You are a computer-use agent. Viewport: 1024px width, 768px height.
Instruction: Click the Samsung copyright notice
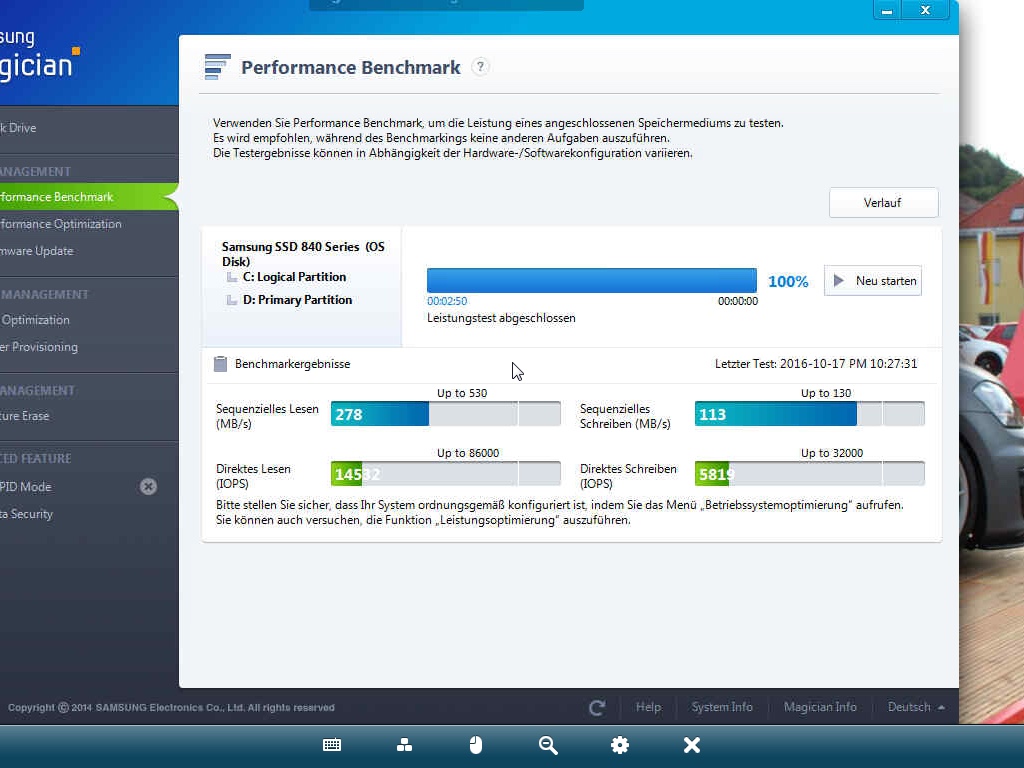(x=171, y=707)
